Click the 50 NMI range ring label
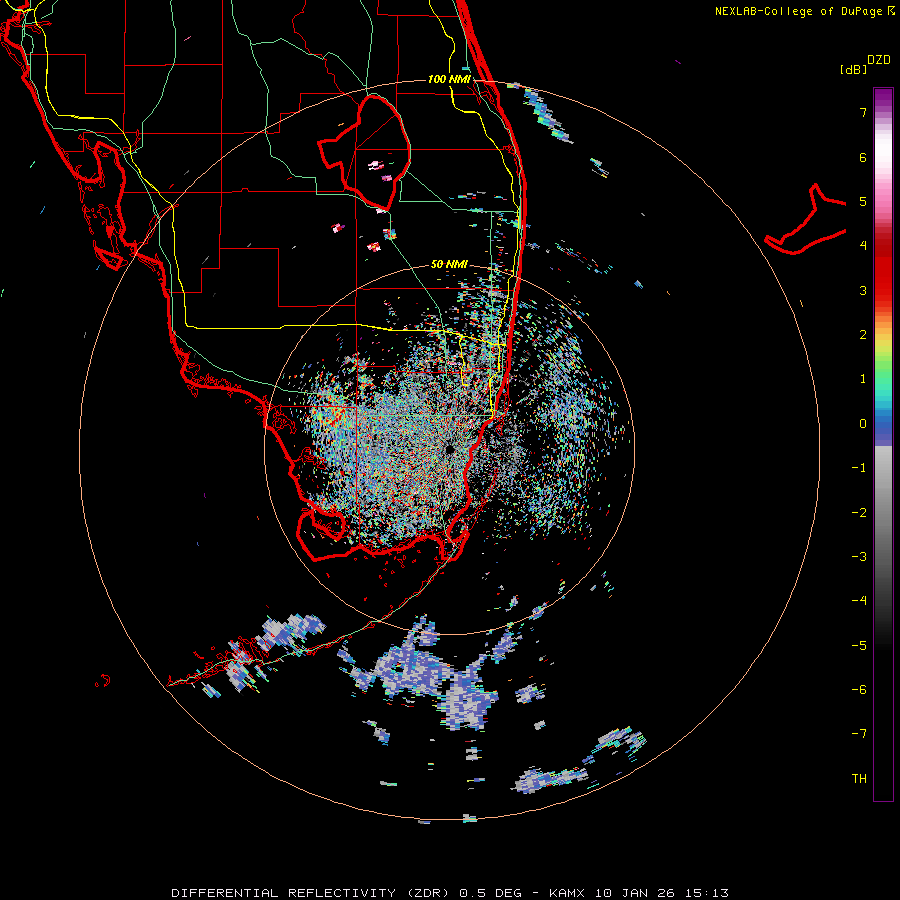Viewport: 900px width, 900px height. [x=449, y=265]
